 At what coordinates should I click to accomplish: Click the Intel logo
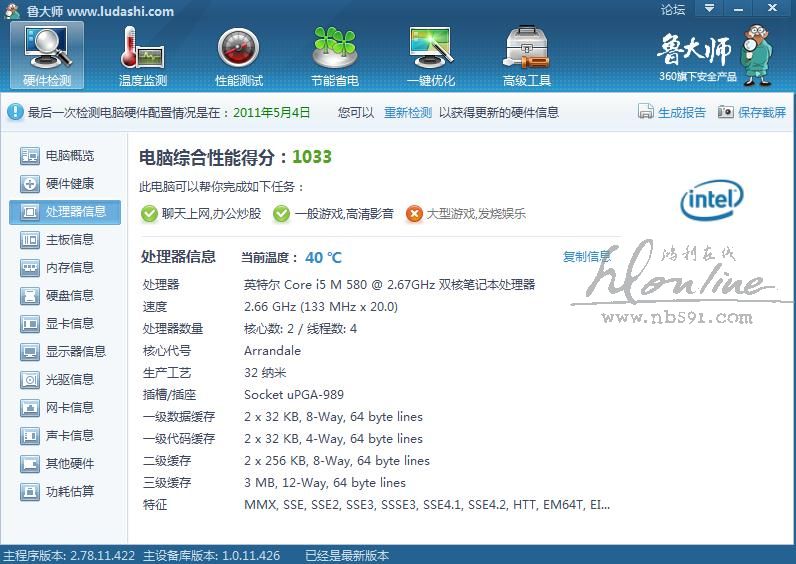click(x=711, y=200)
